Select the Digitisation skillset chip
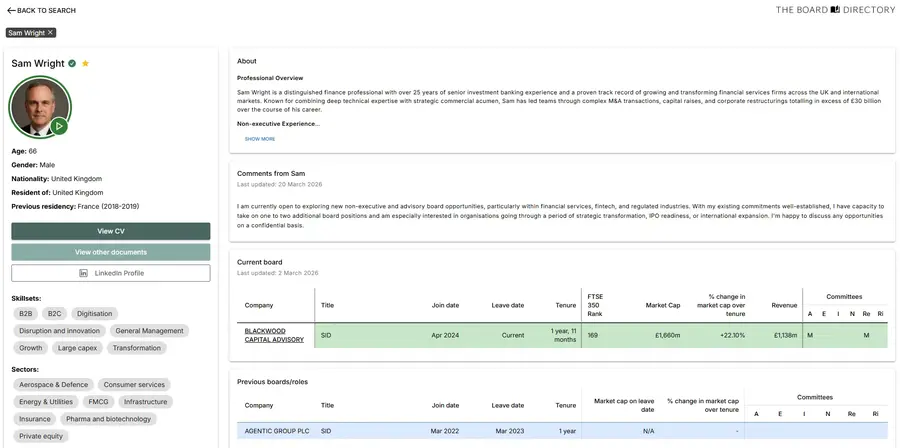 point(95,314)
